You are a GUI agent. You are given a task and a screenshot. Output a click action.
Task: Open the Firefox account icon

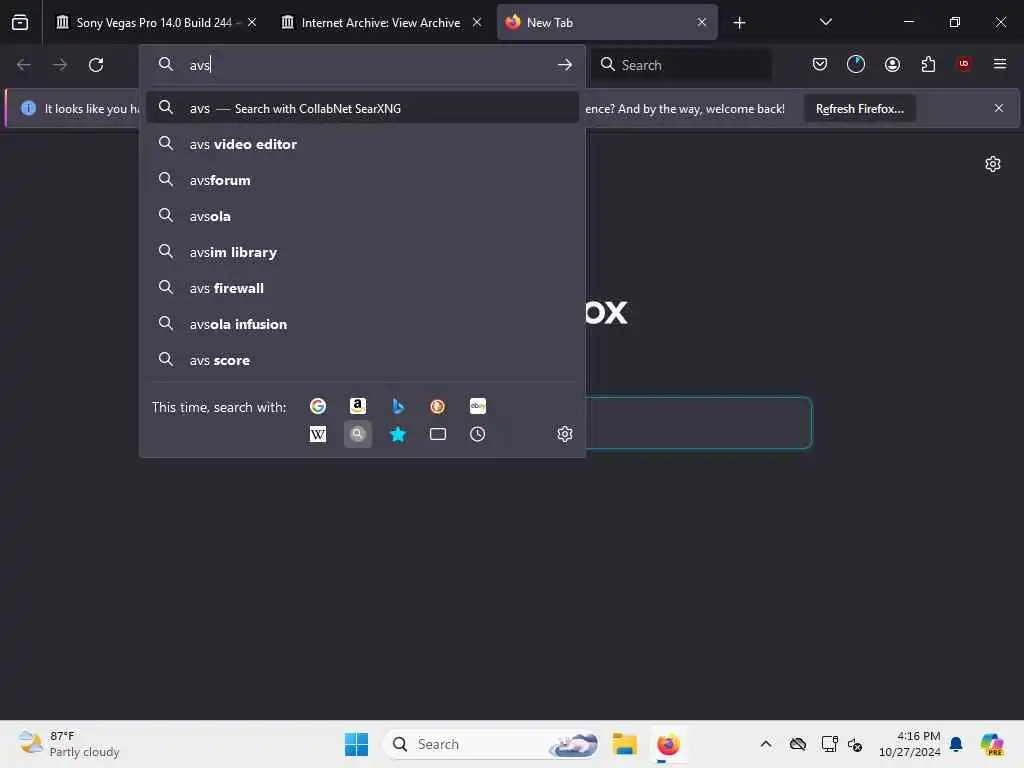(892, 64)
